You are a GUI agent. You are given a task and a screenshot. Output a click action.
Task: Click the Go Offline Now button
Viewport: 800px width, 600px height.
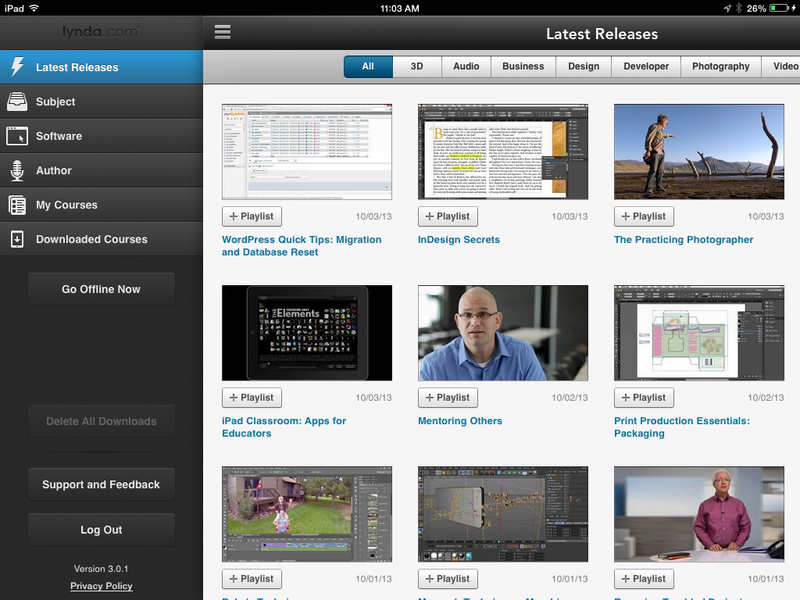101,289
